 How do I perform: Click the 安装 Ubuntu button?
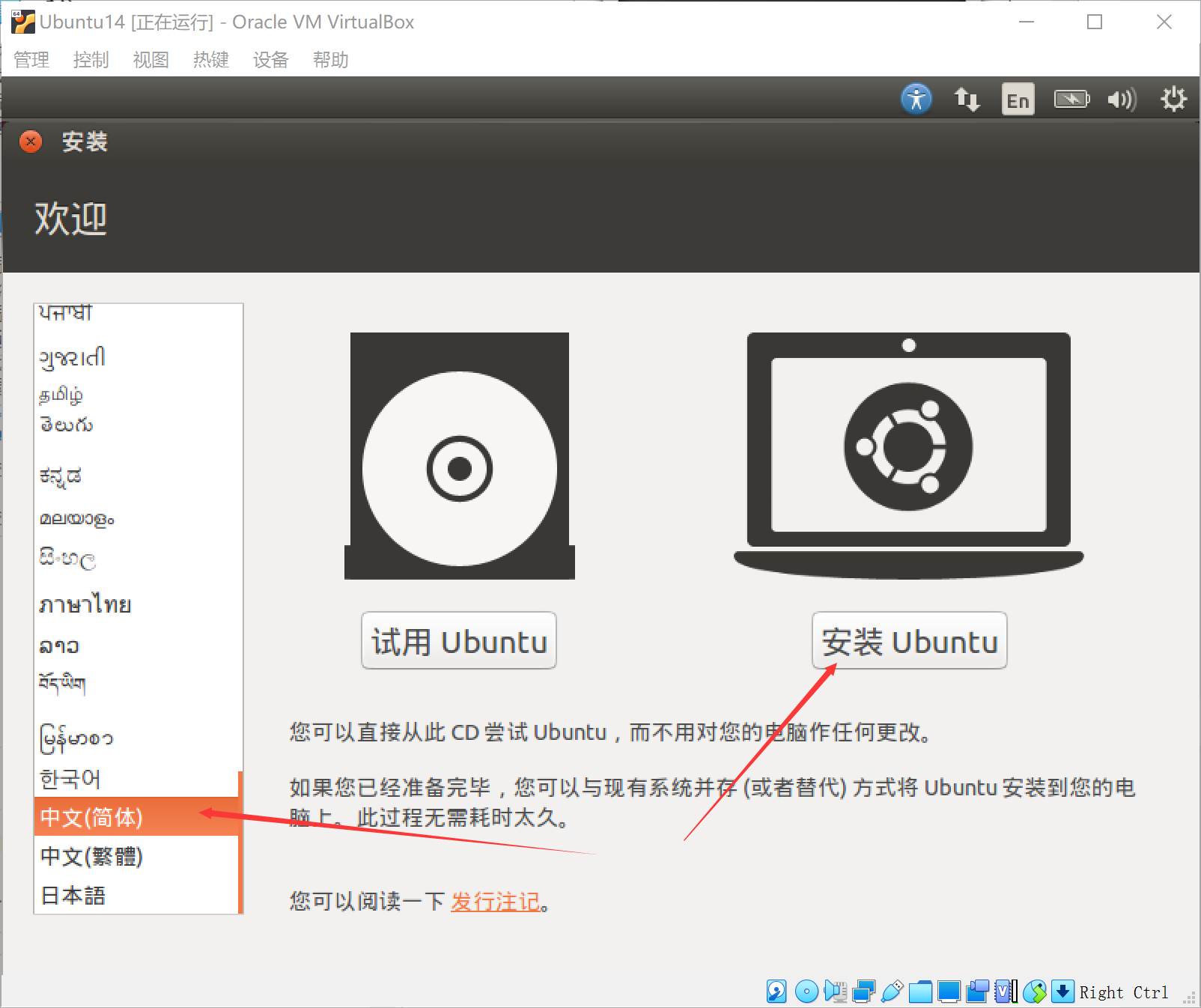coord(910,641)
